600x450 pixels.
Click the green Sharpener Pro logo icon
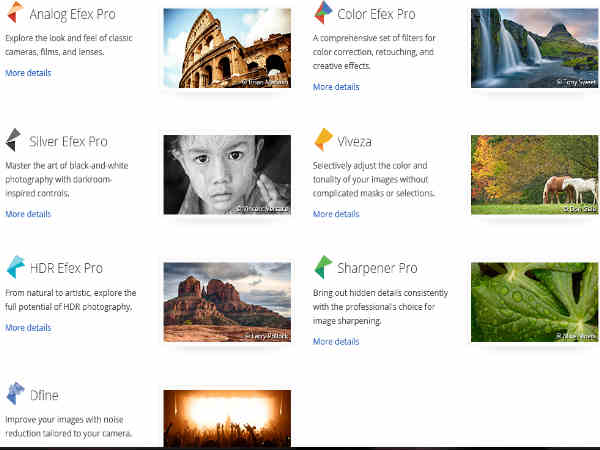(x=323, y=267)
